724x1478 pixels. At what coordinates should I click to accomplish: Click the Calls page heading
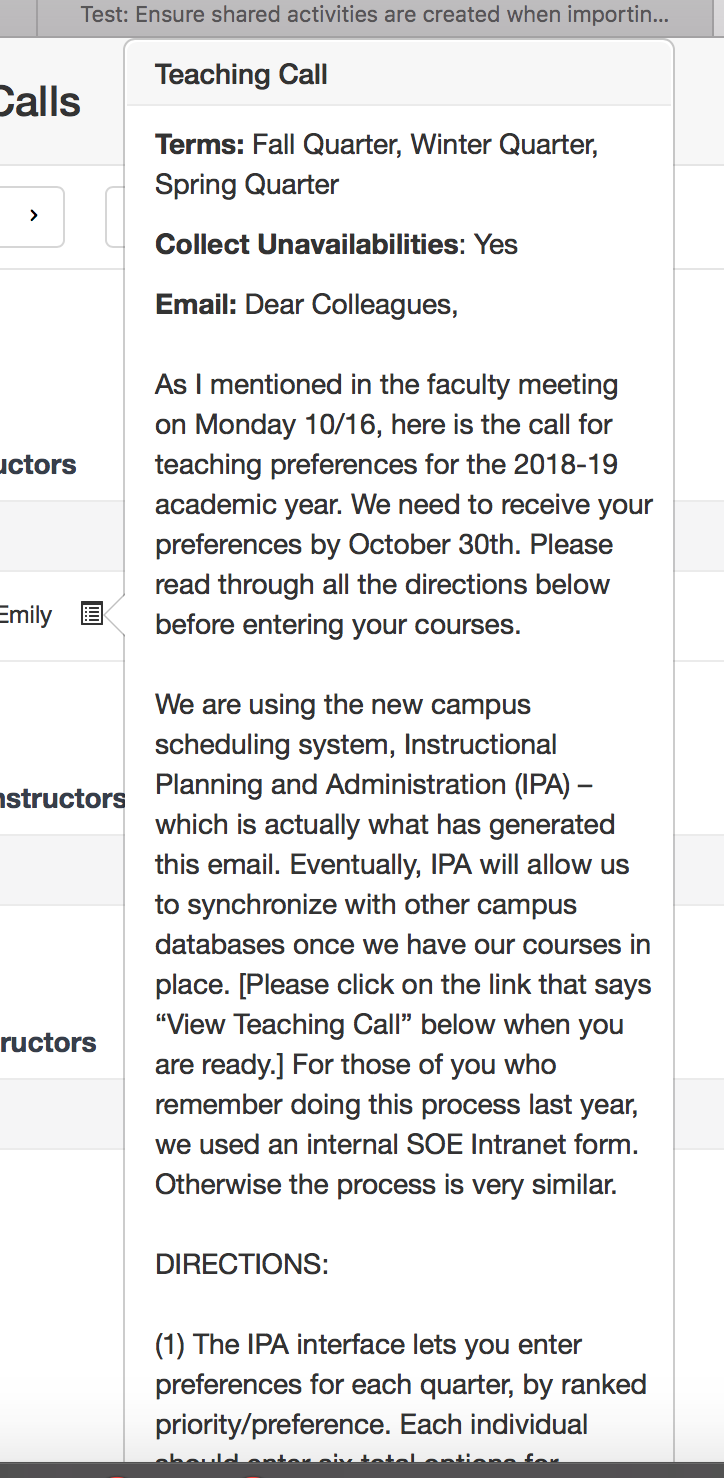(x=40, y=102)
